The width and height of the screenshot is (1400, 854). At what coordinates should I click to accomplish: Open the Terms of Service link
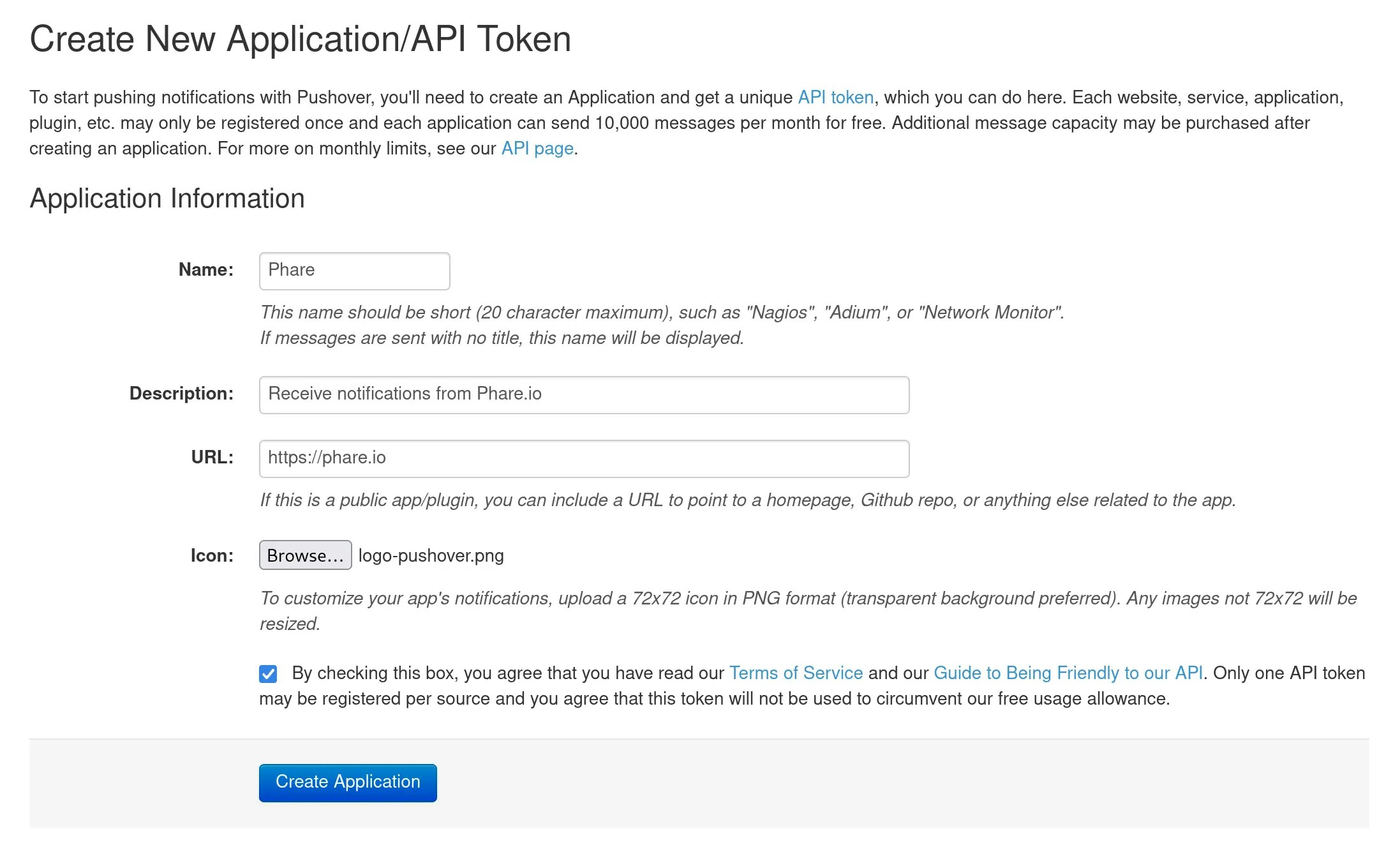[796, 673]
